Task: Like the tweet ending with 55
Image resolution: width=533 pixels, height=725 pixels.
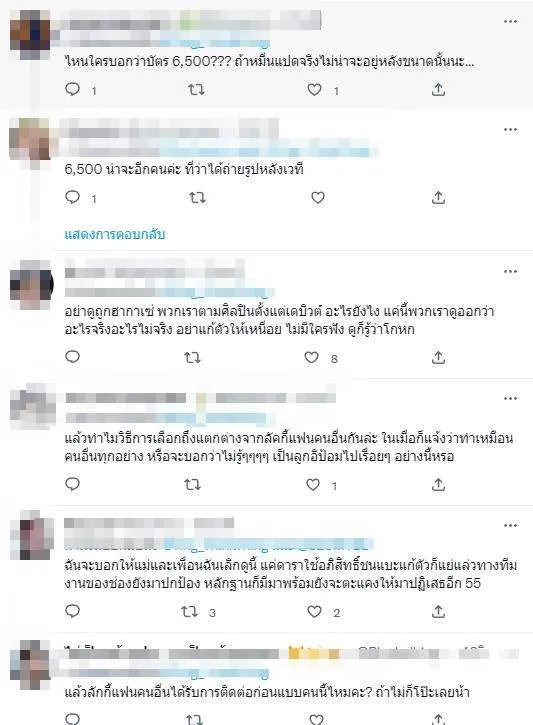Action: [x=314, y=612]
